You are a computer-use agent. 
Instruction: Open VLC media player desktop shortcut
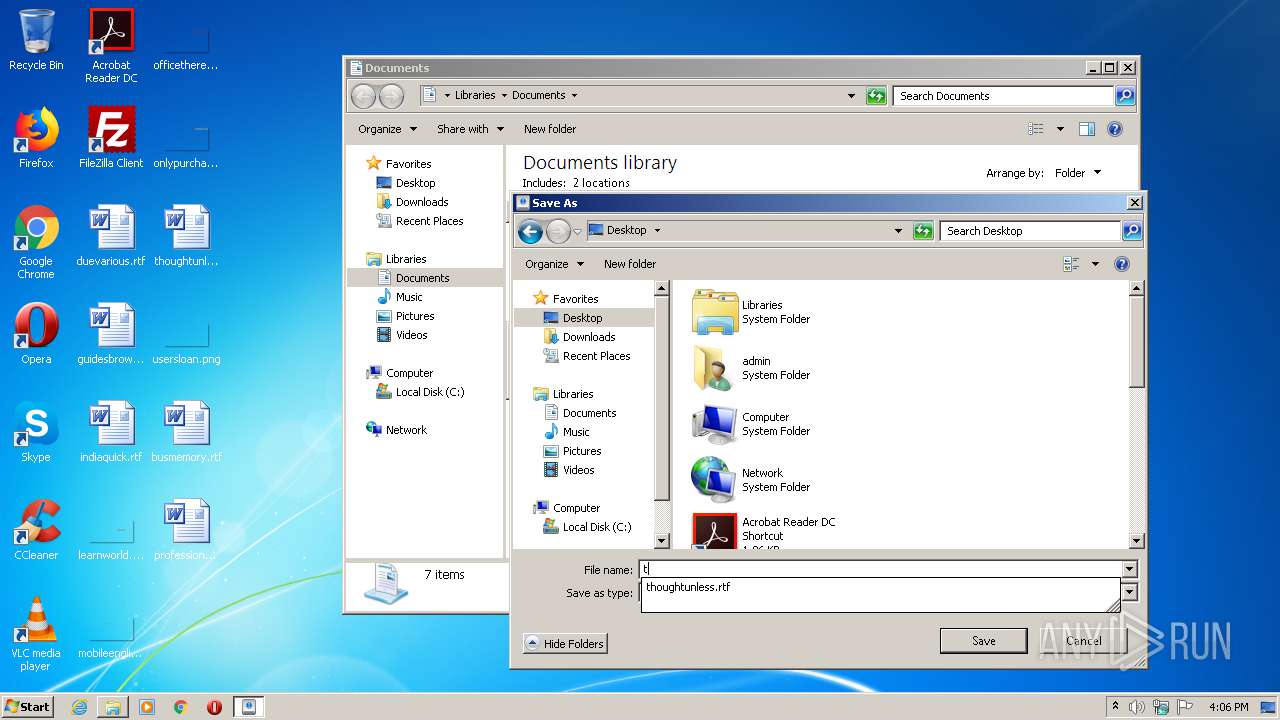36,633
